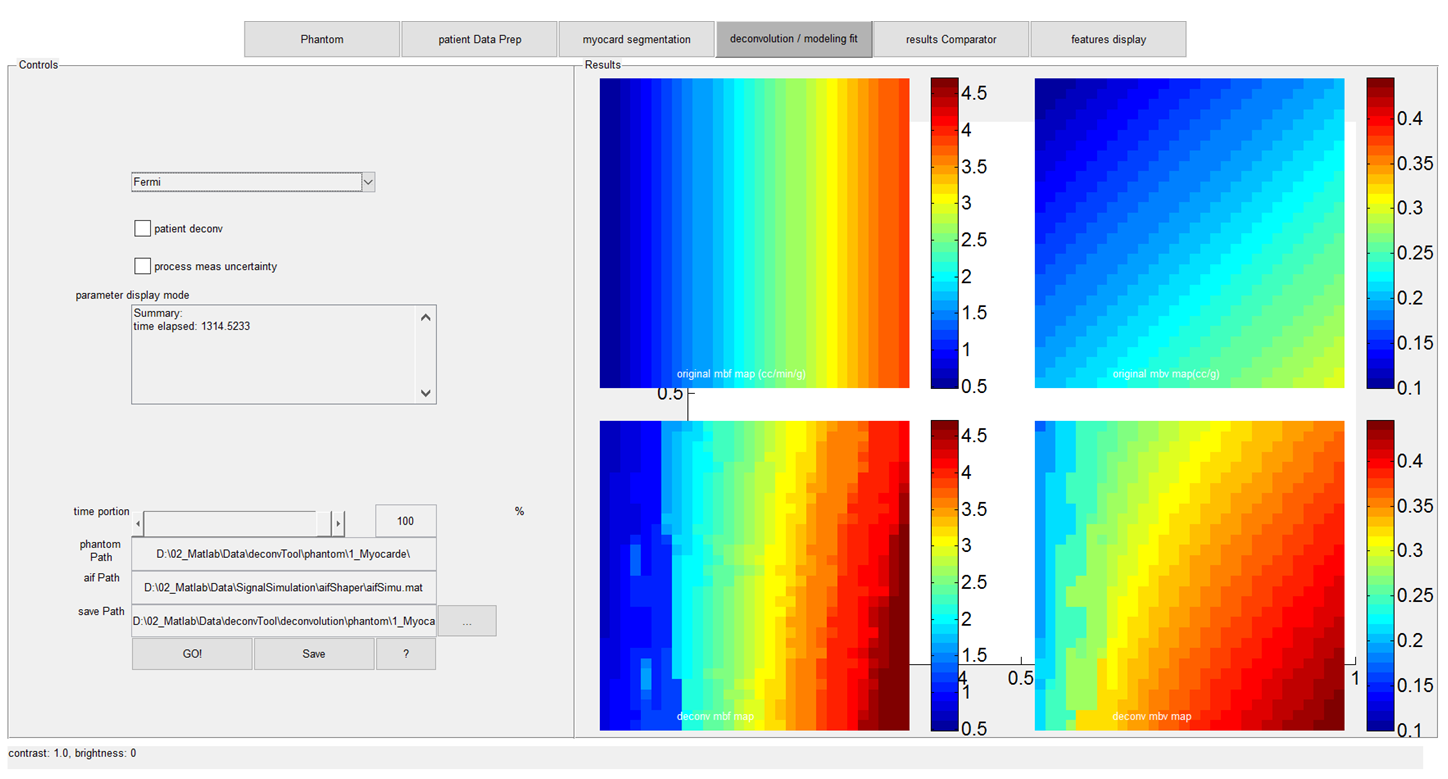
Task: Select the results Comparator tab
Action: pos(951,39)
